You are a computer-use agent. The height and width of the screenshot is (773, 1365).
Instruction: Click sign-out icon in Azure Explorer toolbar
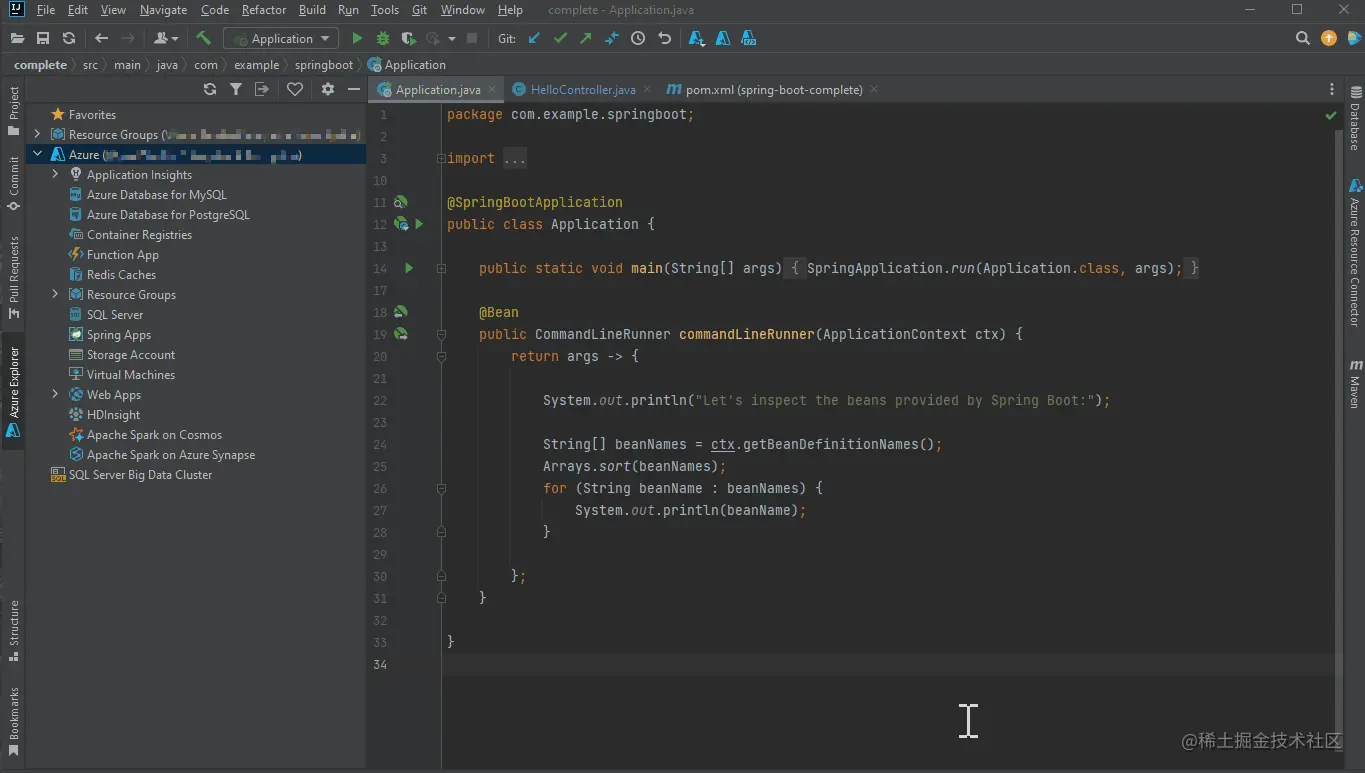click(x=262, y=89)
